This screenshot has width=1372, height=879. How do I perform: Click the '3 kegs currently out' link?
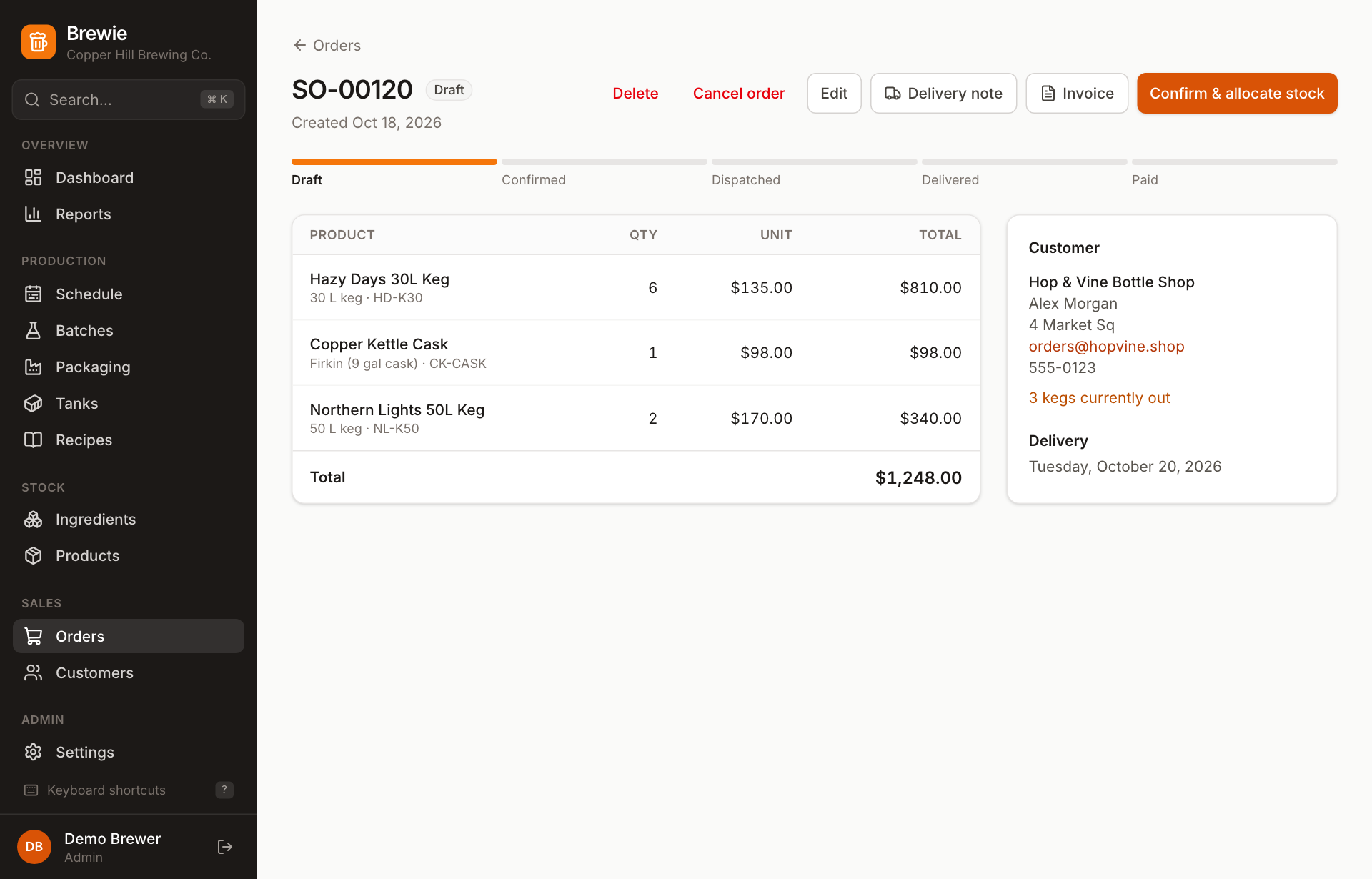pyautogui.click(x=1099, y=397)
